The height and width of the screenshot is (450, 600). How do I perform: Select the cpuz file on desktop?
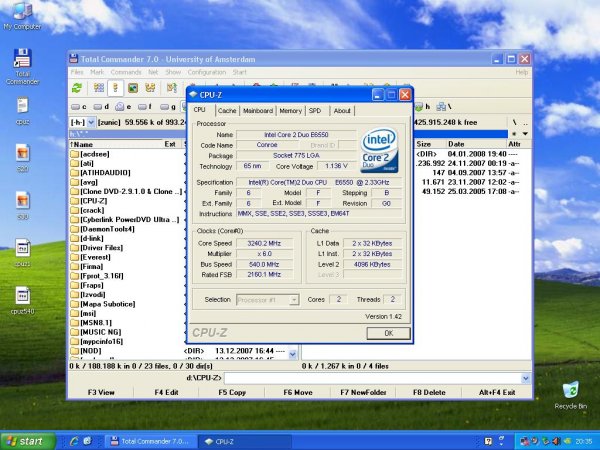coord(22,111)
